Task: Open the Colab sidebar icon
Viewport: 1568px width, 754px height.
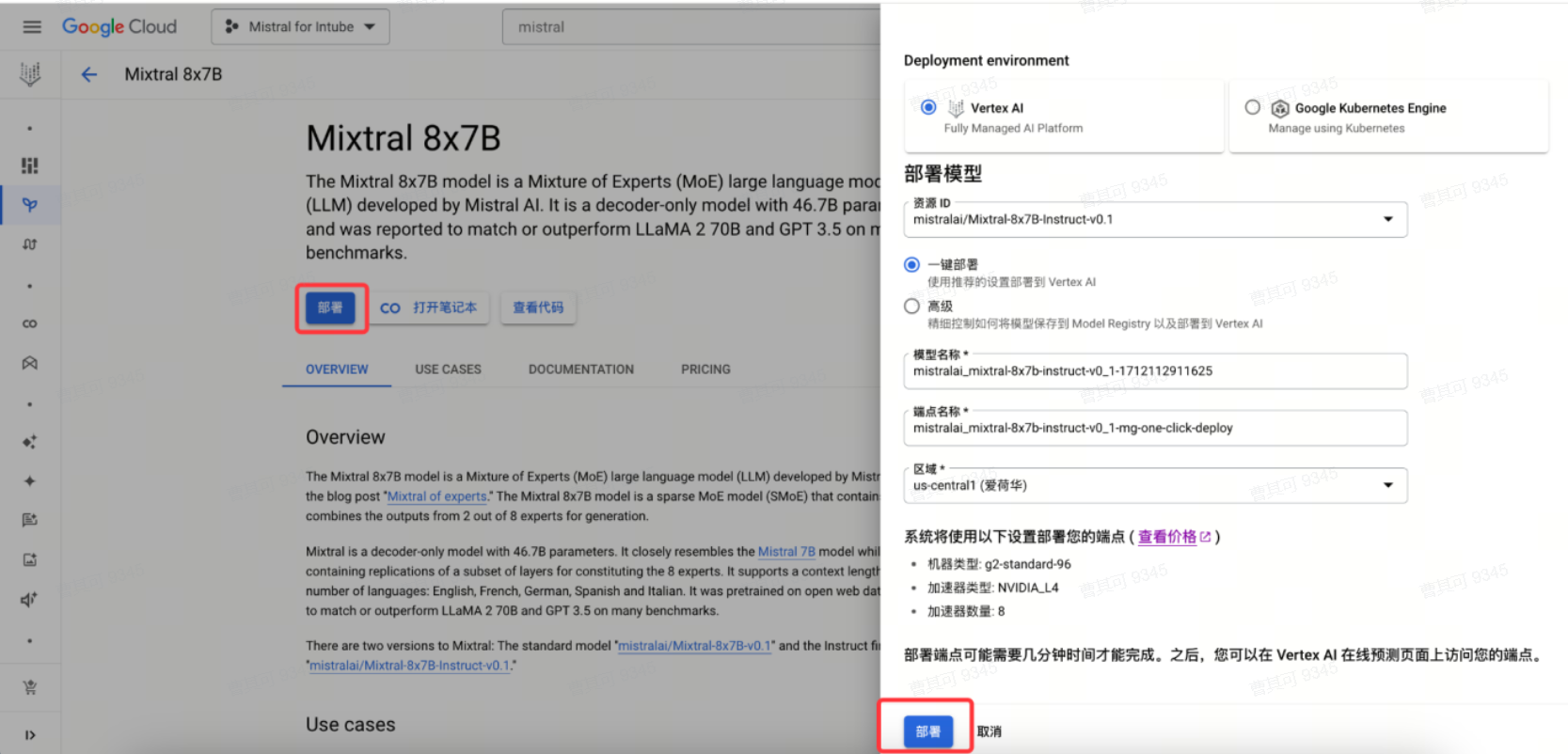Action: 30,323
